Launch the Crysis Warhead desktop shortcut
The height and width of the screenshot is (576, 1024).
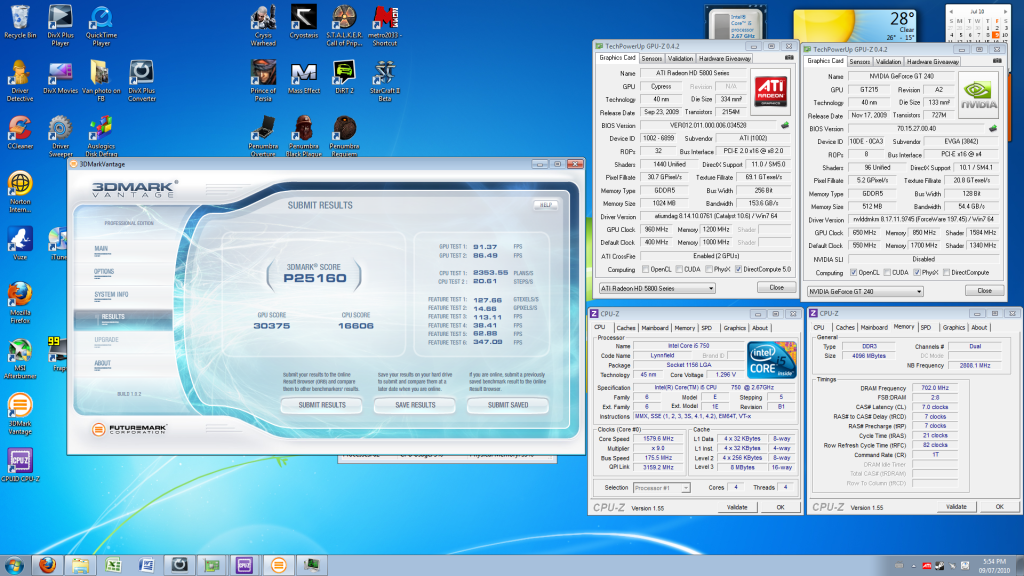(x=263, y=26)
